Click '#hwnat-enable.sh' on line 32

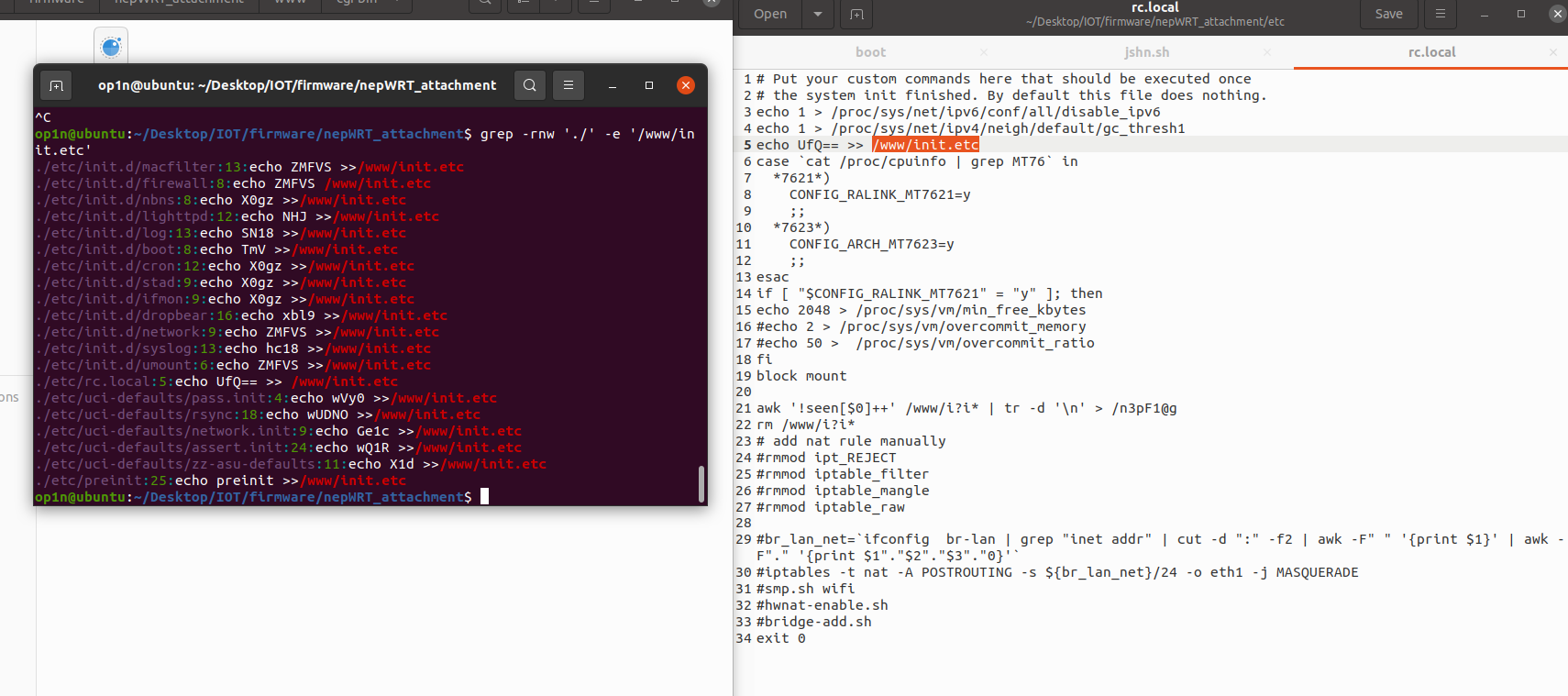click(822, 605)
